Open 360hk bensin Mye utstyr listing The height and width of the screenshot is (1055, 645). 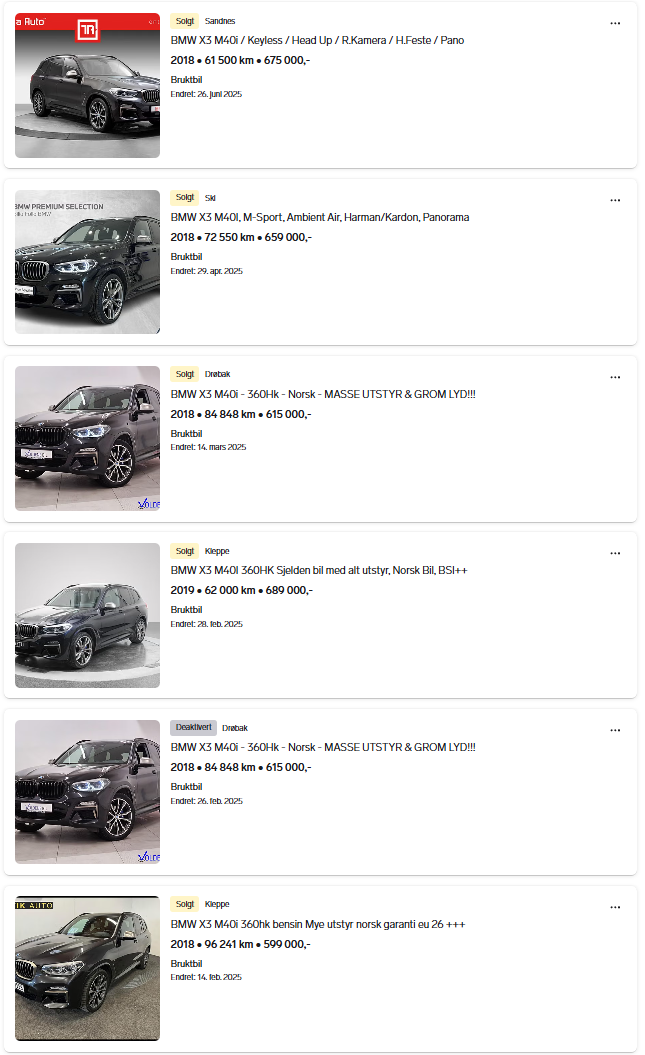tap(318, 925)
